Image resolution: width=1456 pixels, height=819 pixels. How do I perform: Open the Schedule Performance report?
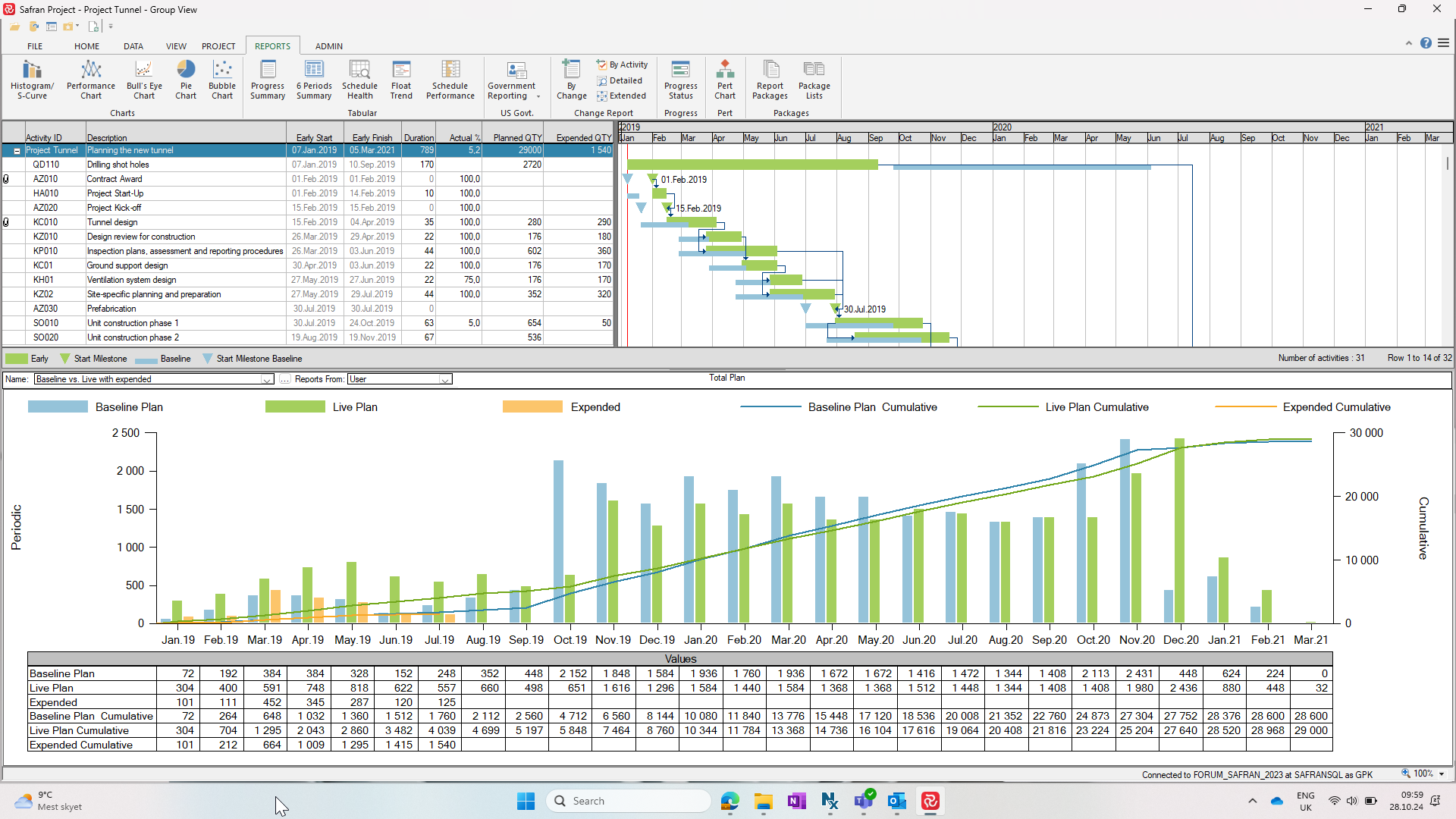pyautogui.click(x=450, y=80)
